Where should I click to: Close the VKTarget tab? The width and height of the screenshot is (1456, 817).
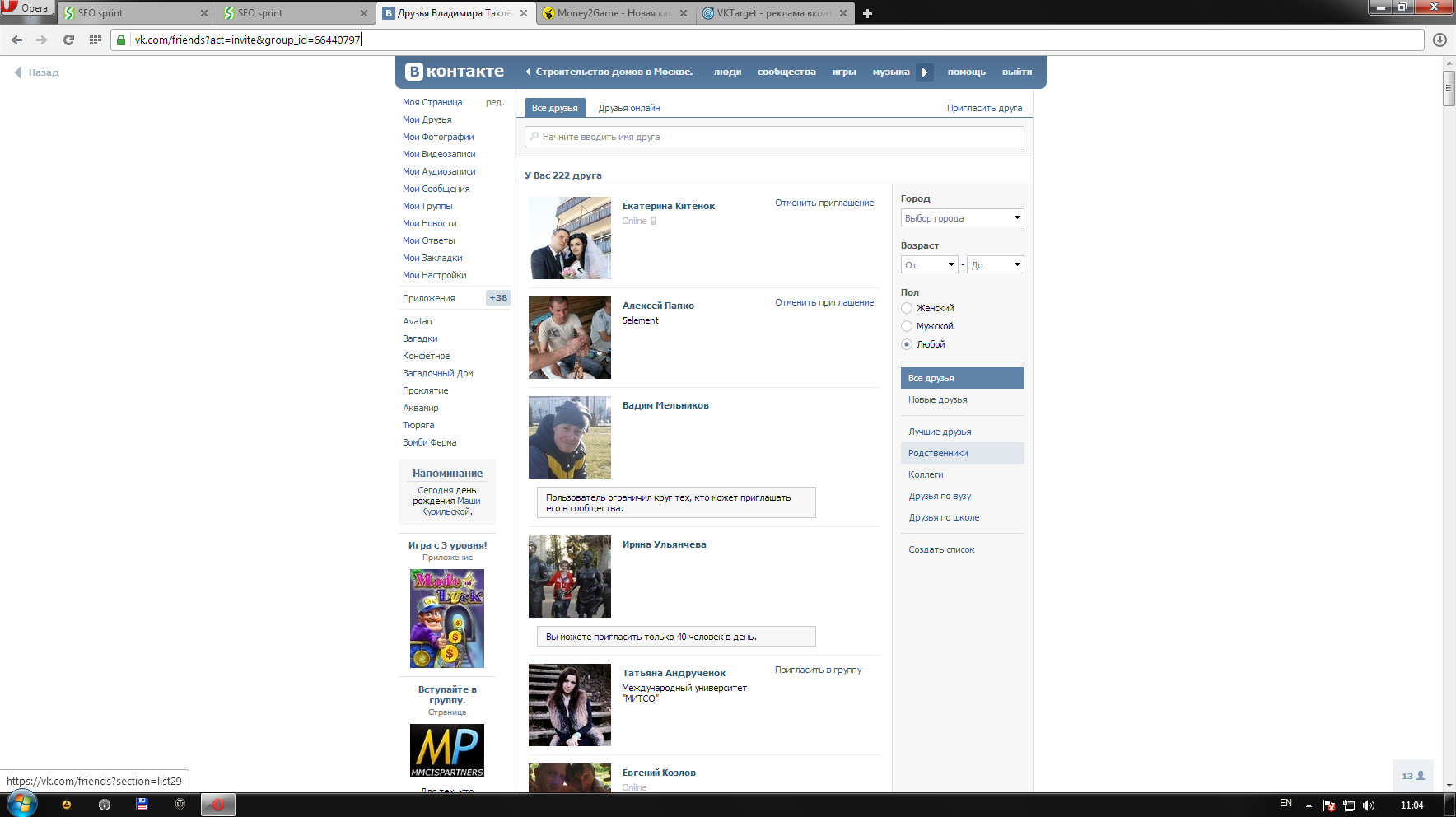coord(843,13)
